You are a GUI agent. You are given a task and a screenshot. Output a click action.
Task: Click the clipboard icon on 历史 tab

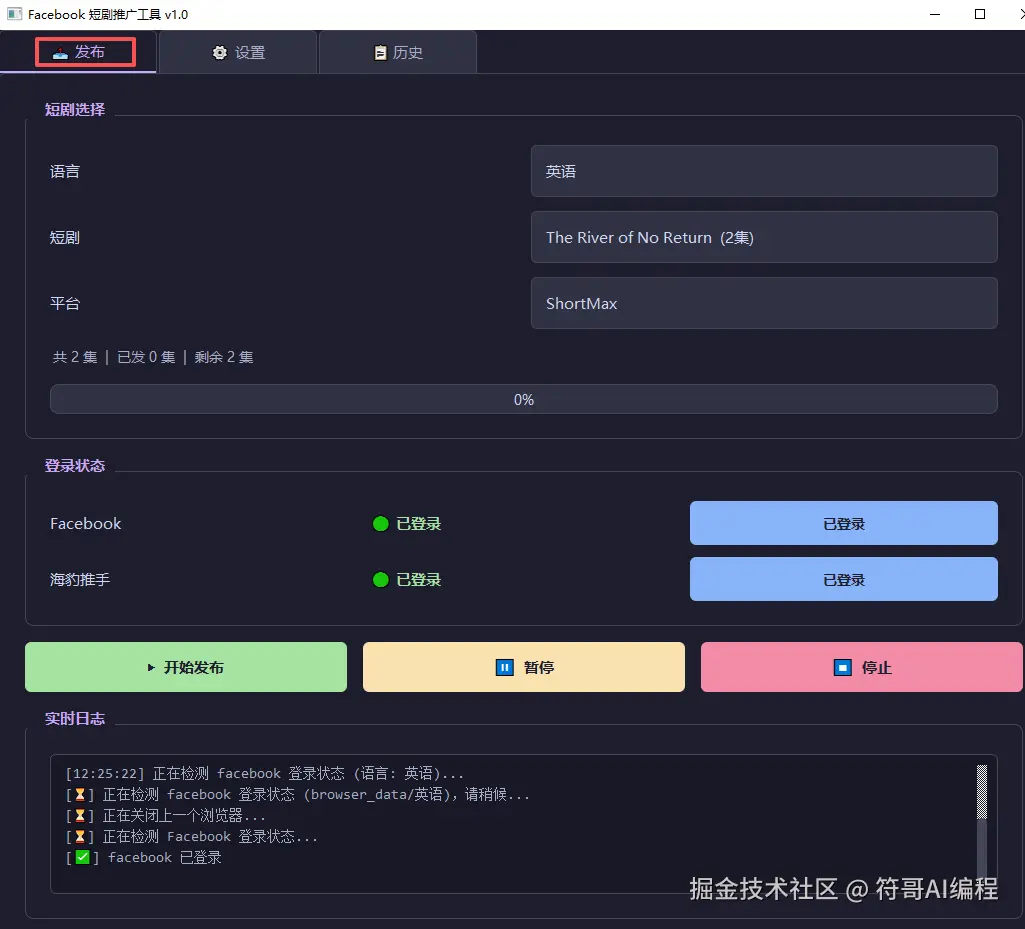coord(380,52)
